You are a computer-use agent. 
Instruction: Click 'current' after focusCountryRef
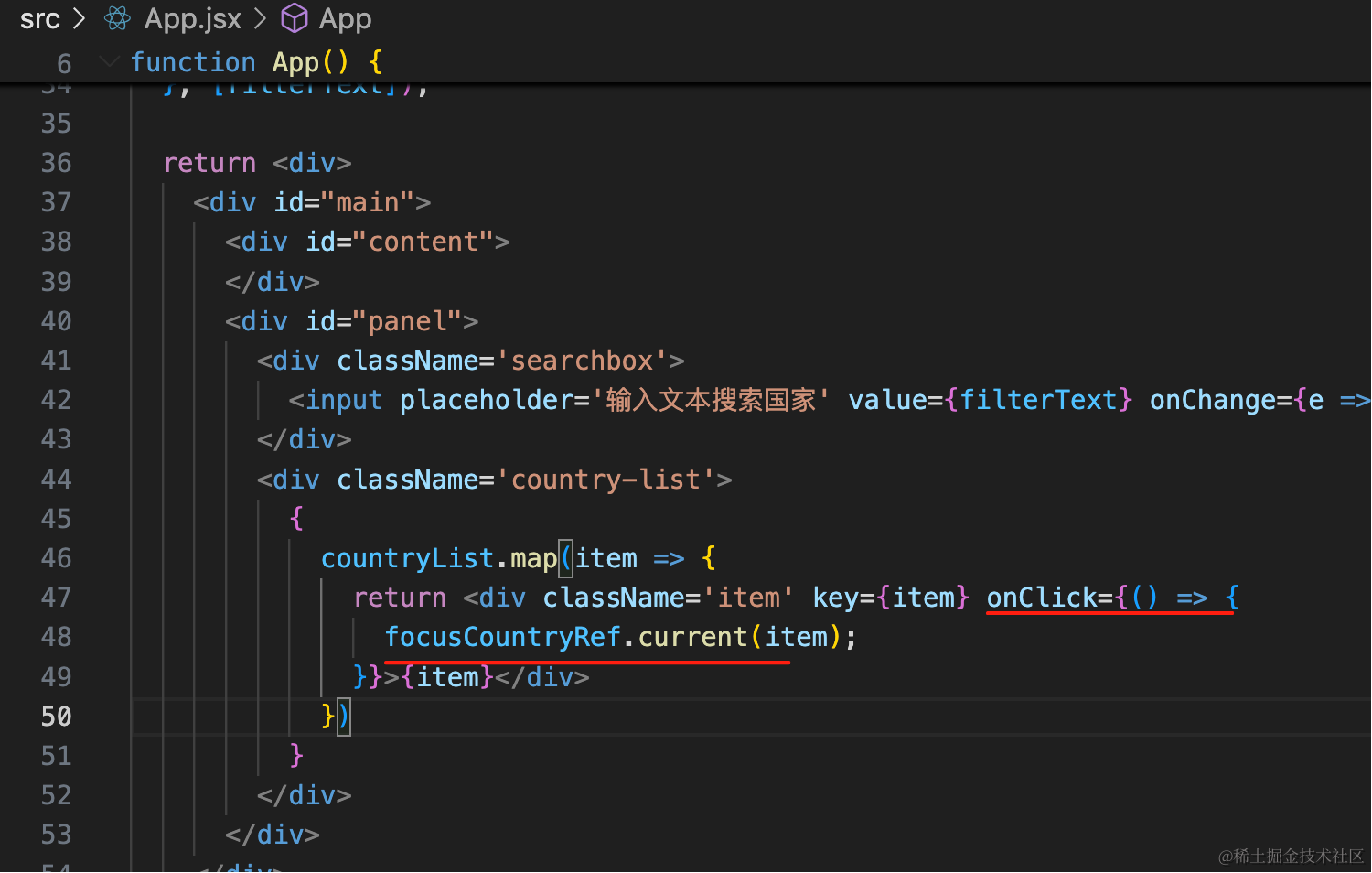(x=692, y=637)
